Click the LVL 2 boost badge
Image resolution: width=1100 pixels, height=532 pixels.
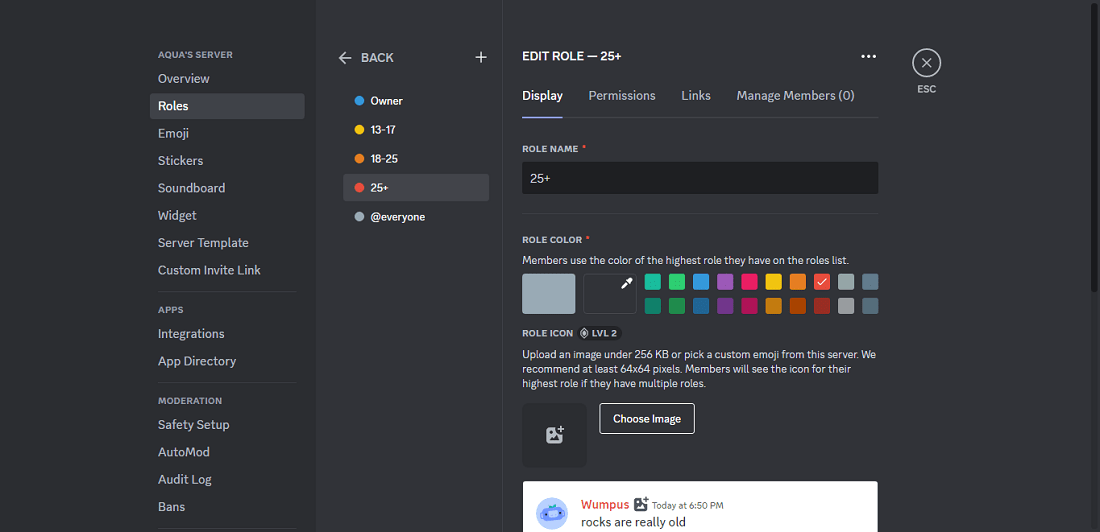(600, 333)
